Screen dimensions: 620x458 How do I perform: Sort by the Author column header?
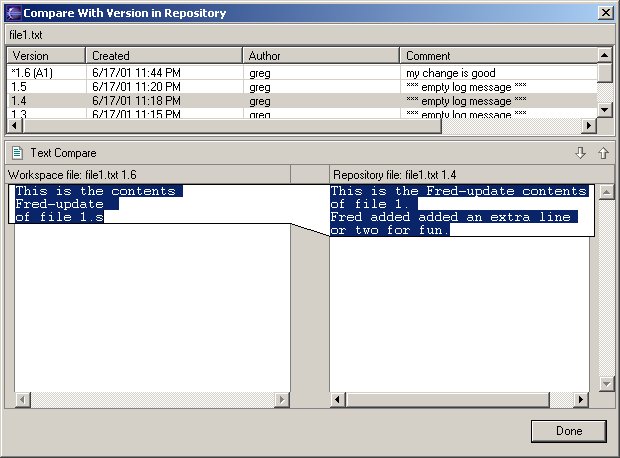321,56
